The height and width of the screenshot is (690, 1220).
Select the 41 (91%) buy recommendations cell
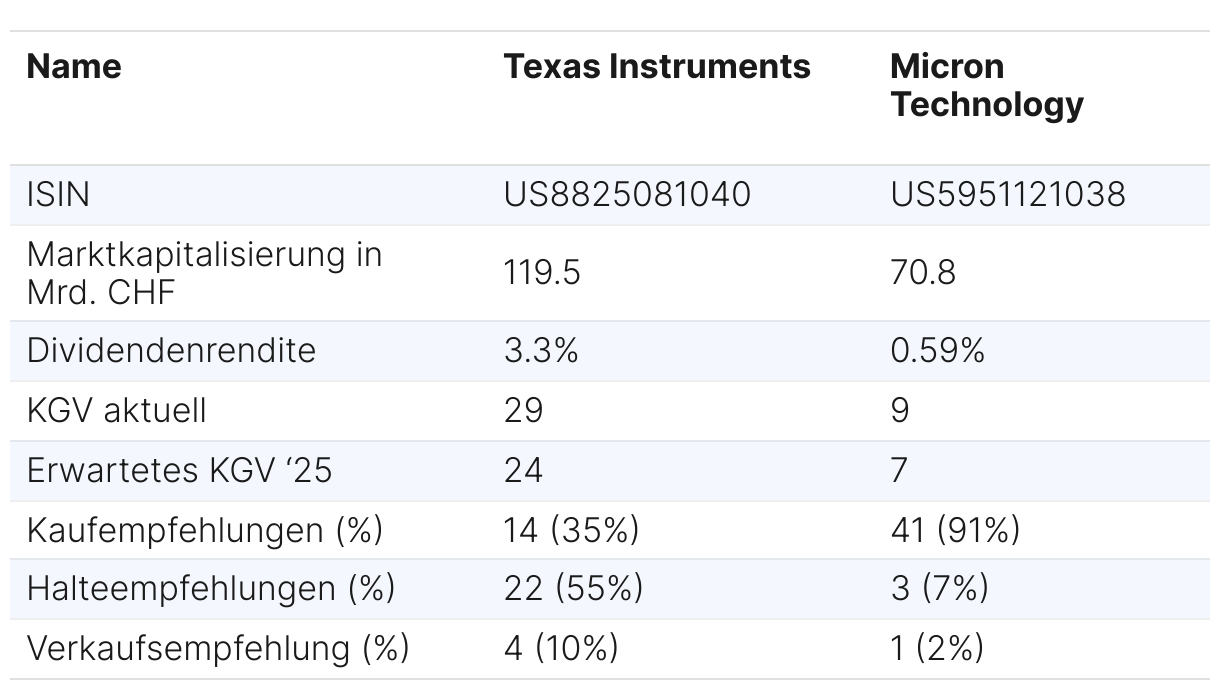pyautogui.click(x=955, y=530)
